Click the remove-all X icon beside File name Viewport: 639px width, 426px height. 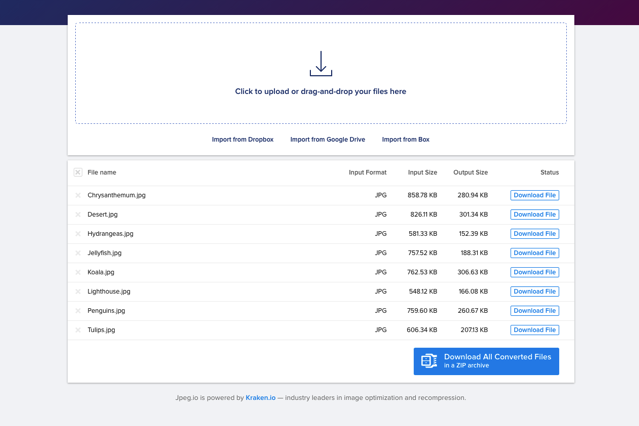tap(78, 172)
